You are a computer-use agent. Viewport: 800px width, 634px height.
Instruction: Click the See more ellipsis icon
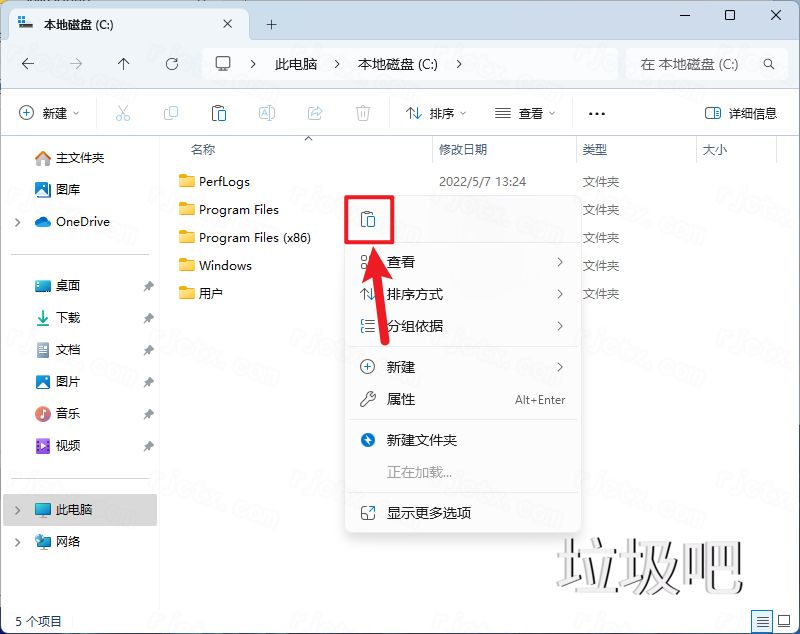pos(597,112)
